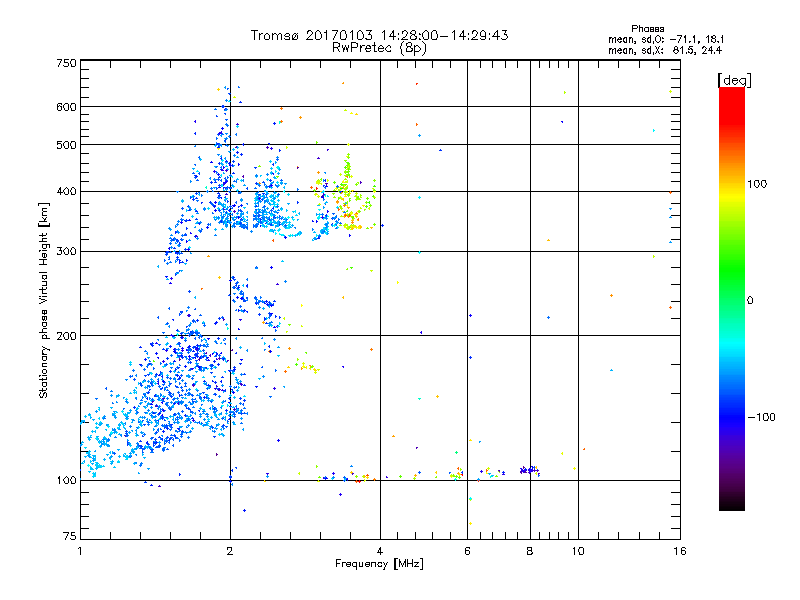Click the y-axis tick label "100" at the left
This screenshot has width=800, height=600.
point(66,481)
